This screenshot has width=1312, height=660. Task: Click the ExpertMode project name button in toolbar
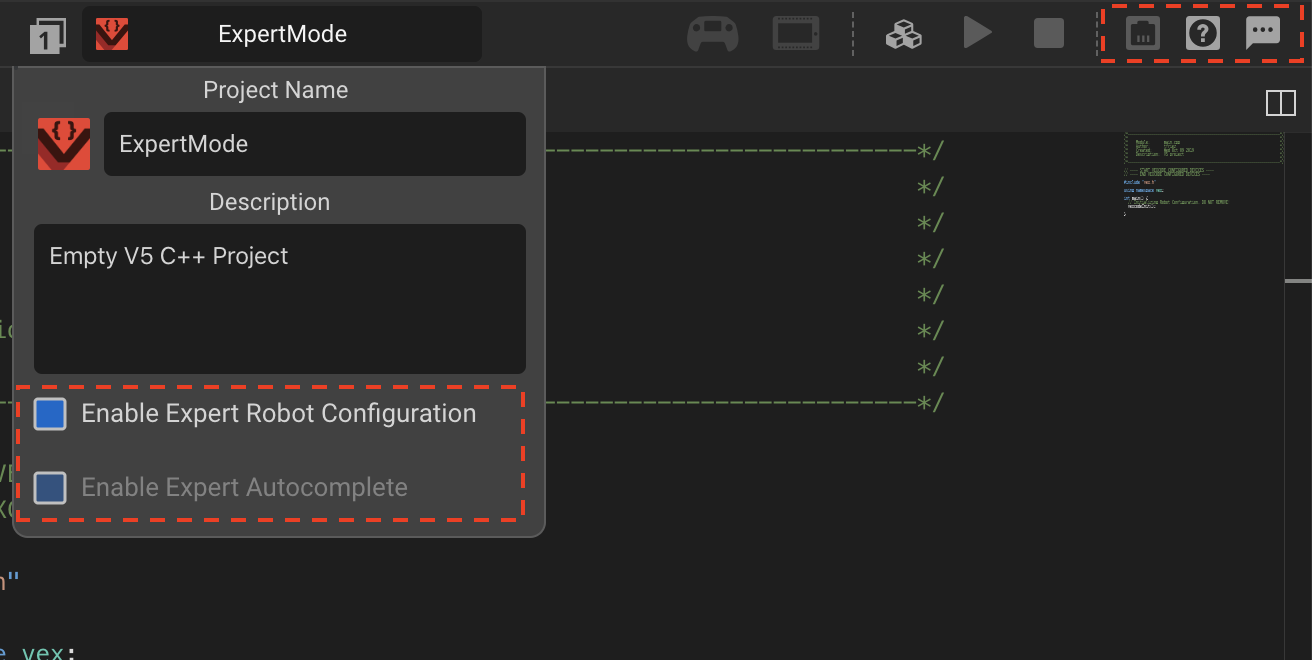coord(282,34)
